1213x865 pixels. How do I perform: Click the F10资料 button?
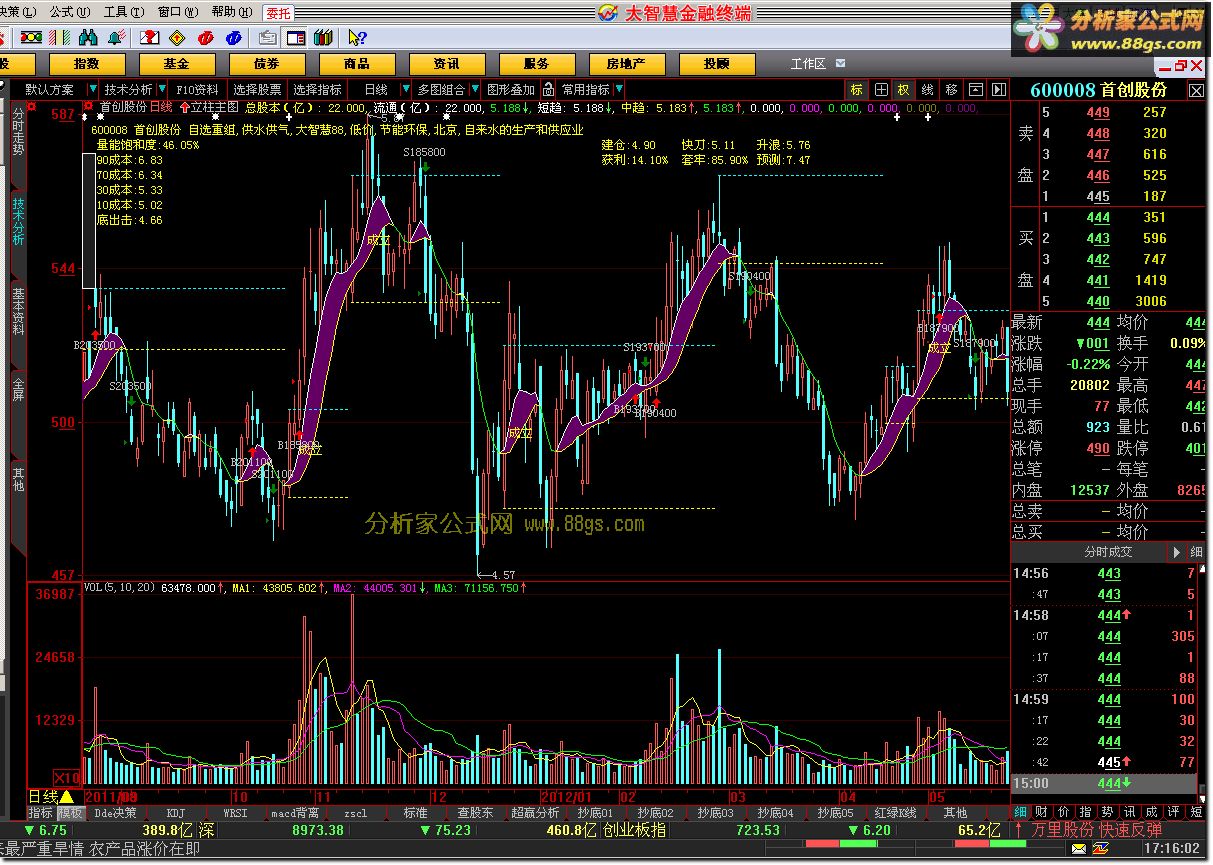pyautogui.click(x=197, y=89)
